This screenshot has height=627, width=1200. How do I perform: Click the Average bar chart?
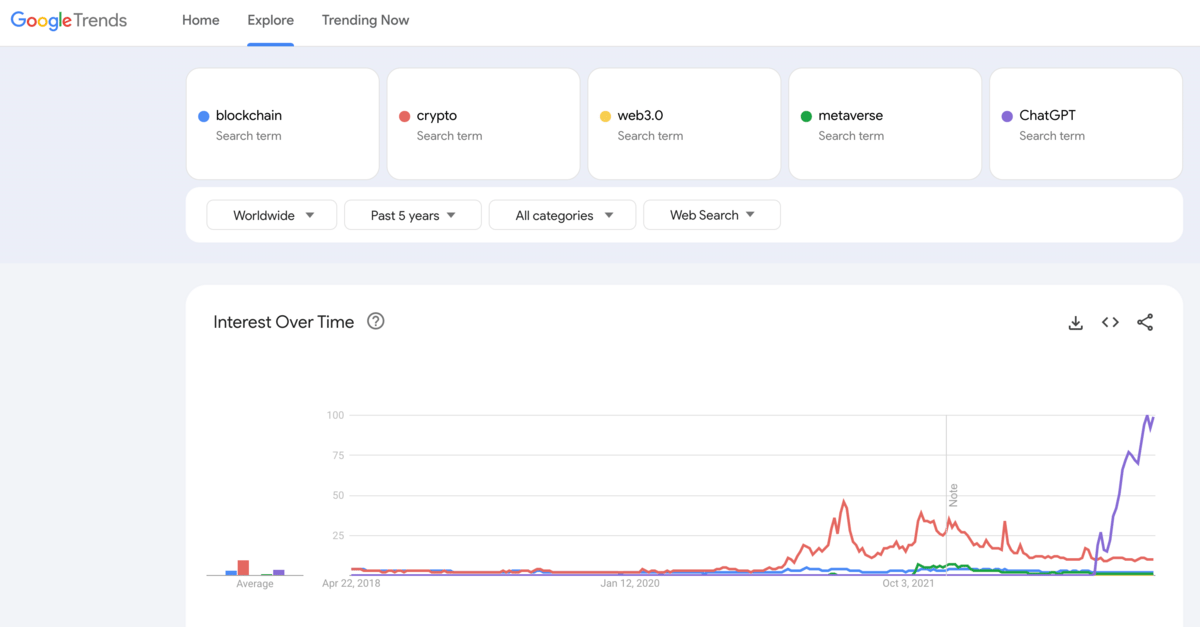pyautogui.click(x=254, y=567)
